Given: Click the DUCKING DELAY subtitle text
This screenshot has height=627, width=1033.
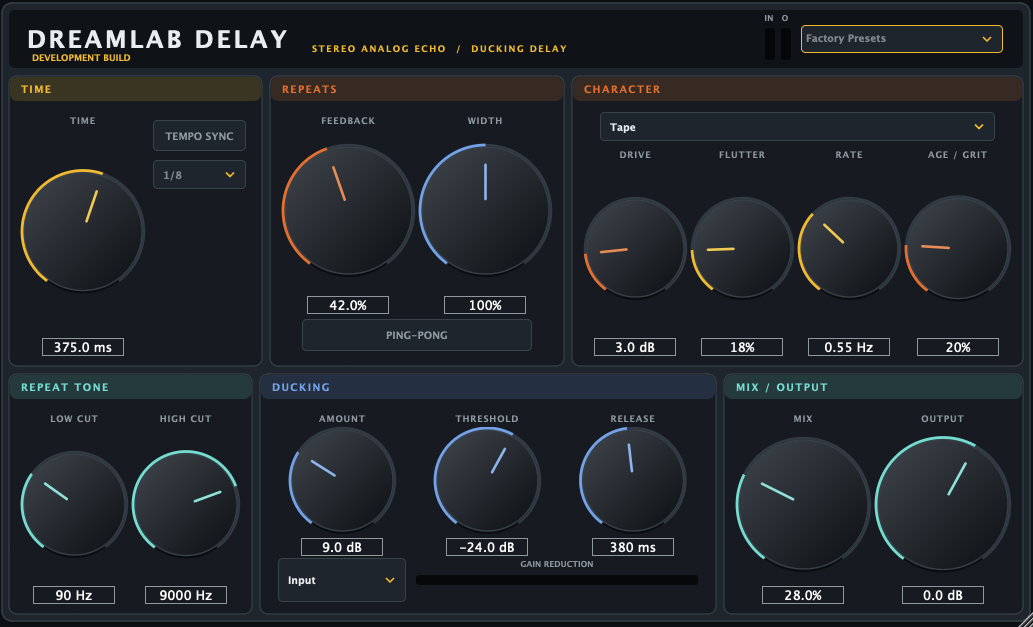Looking at the screenshot, I should tap(519, 49).
